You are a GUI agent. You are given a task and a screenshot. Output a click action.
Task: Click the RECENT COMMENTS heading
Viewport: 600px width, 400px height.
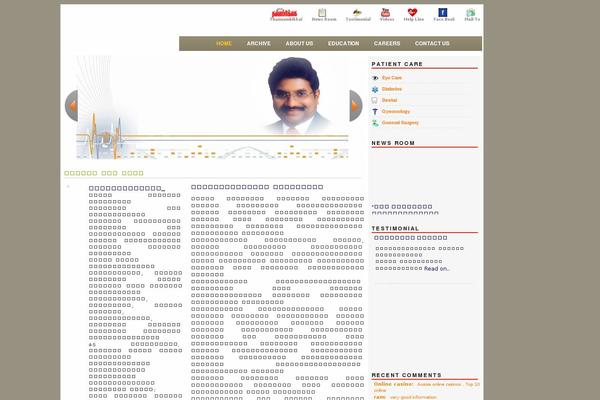tap(406, 375)
